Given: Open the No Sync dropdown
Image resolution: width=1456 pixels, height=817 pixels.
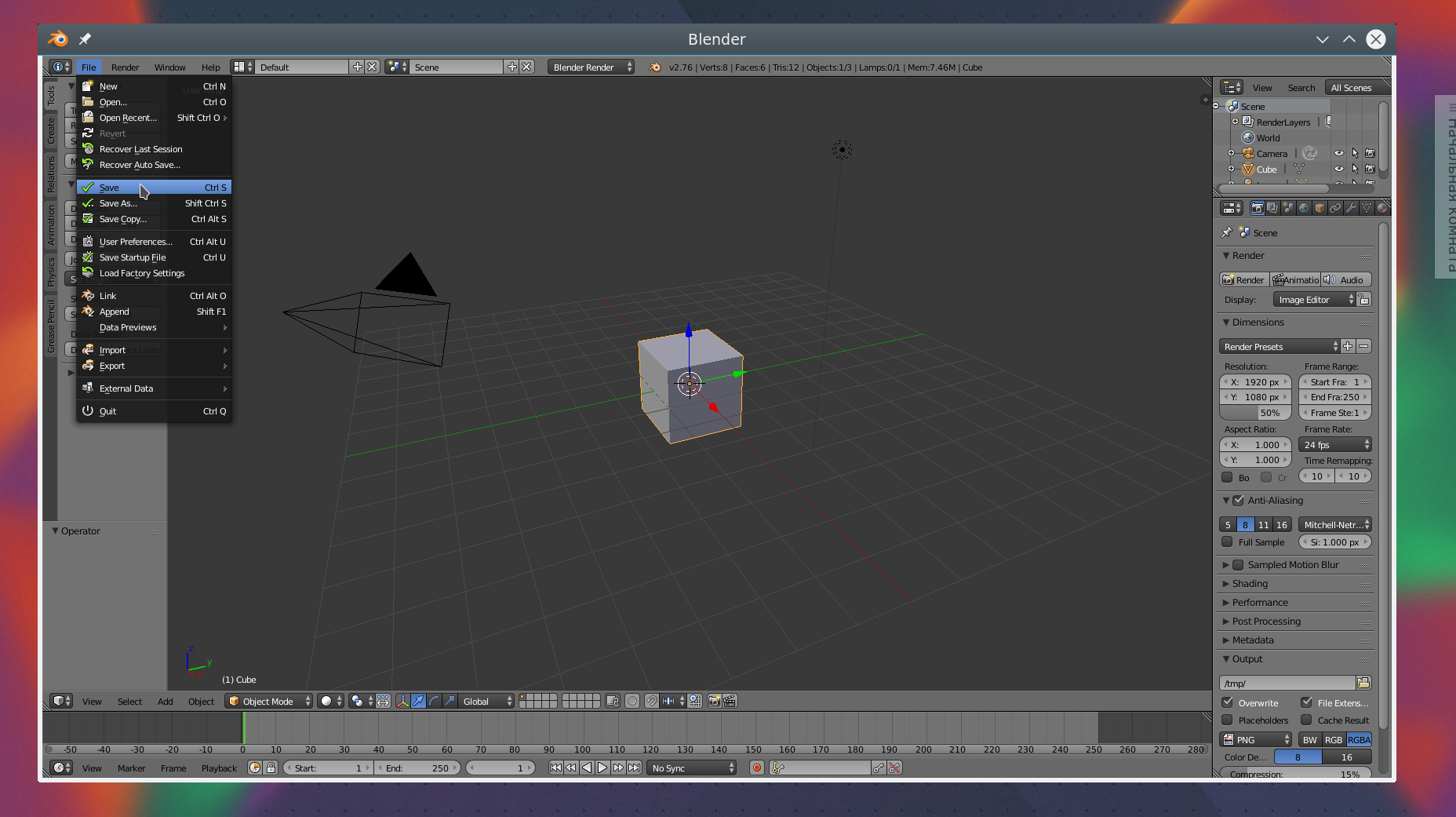Looking at the screenshot, I should tap(692, 768).
